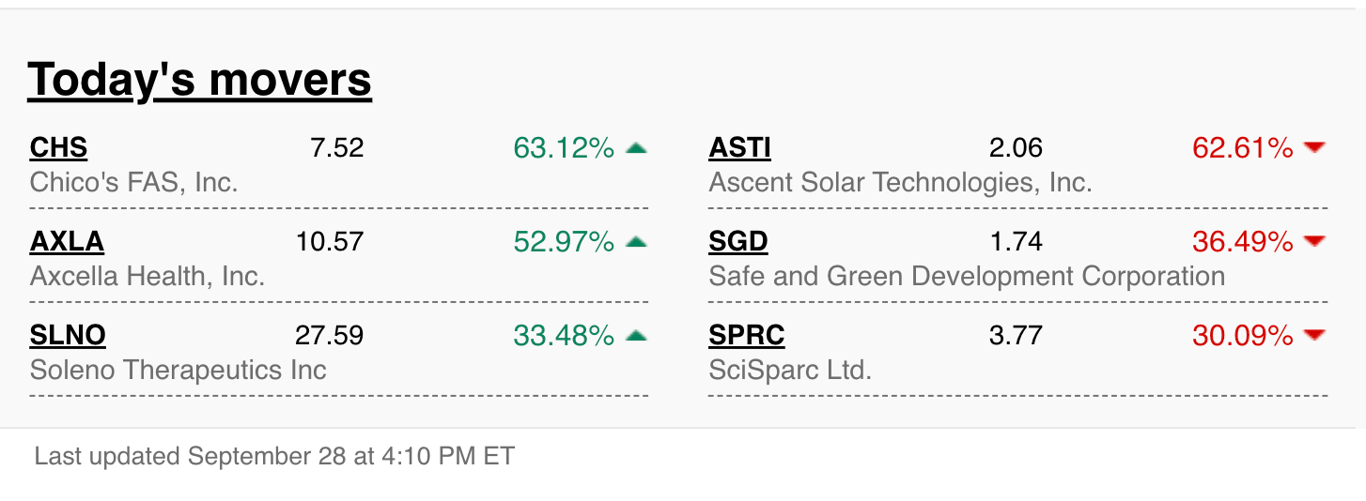
Task: Click the green up arrow beside 52.97%
Action: pyautogui.click(x=636, y=241)
